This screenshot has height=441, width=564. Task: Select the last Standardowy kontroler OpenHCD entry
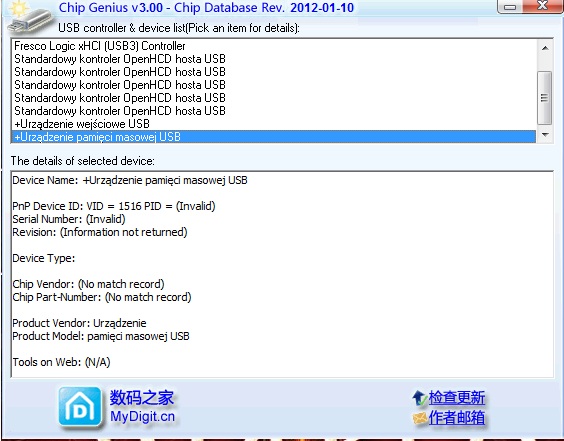[x=120, y=110]
